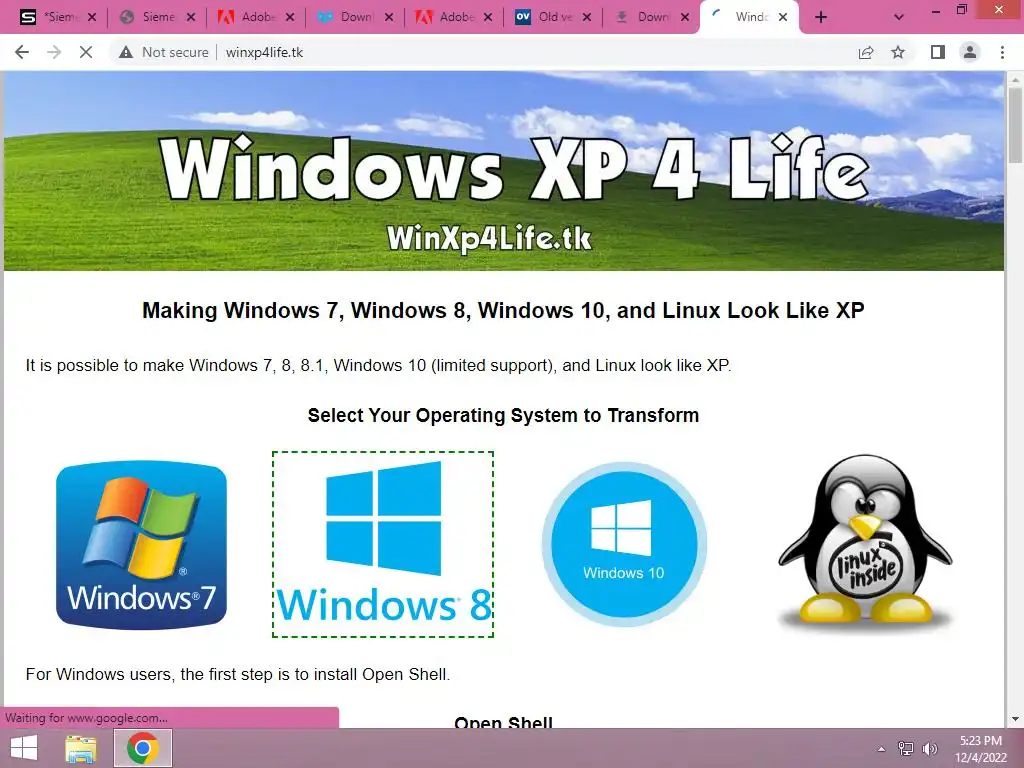This screenshot has width=1024, height=768.
Task: Open the Windows Start button
Action: (24, 748)
